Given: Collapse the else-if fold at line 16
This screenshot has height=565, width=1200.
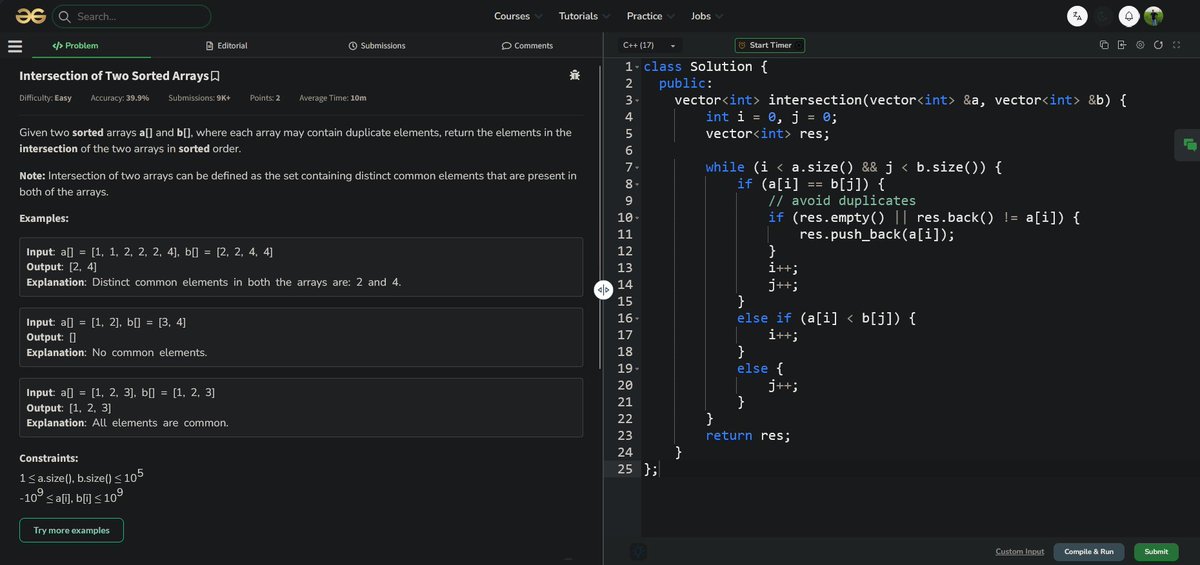Looking at the screenshot, I should pyautogui.click(x=637, y=318).
